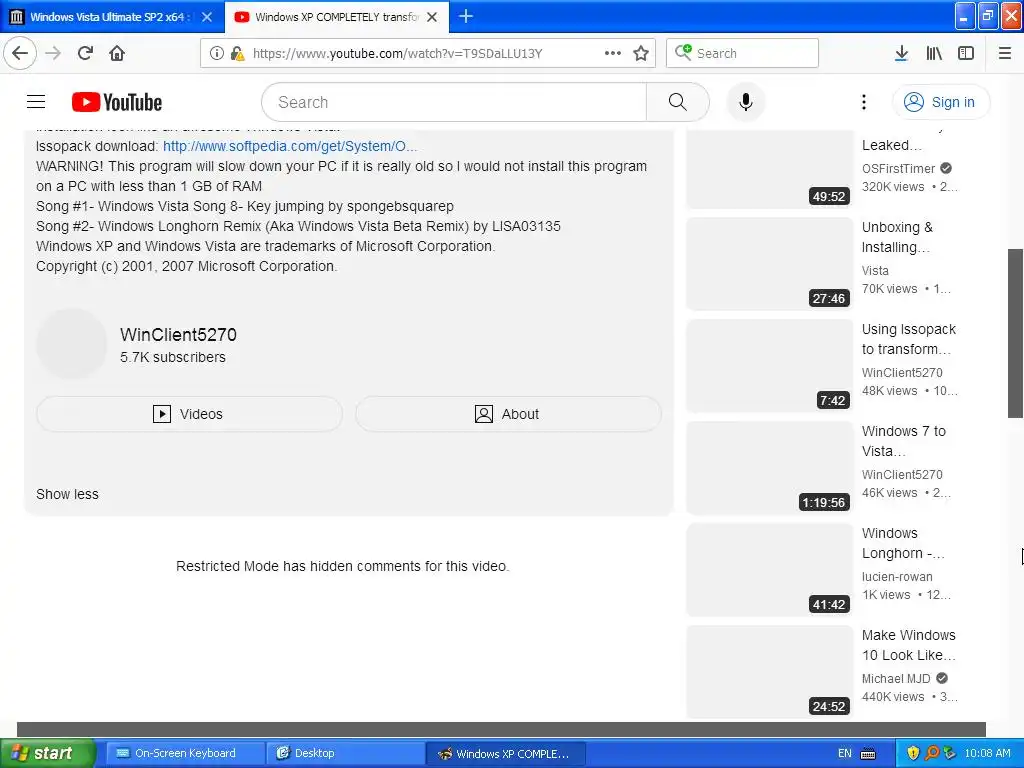
Task: Click OSFirstTimer channel name
Action: click(899, 168)
